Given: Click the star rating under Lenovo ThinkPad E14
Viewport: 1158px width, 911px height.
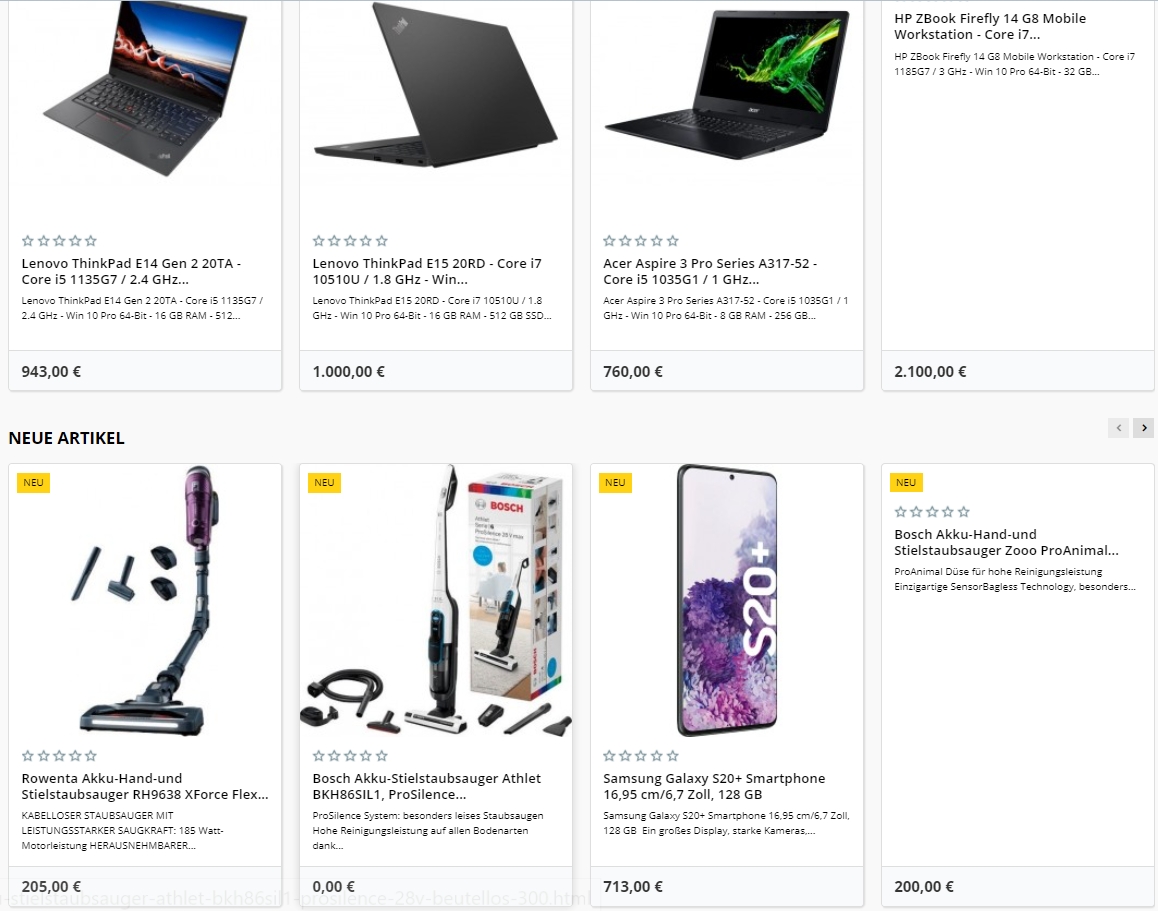Looking at the screenshot, I should tap(59, 241).
